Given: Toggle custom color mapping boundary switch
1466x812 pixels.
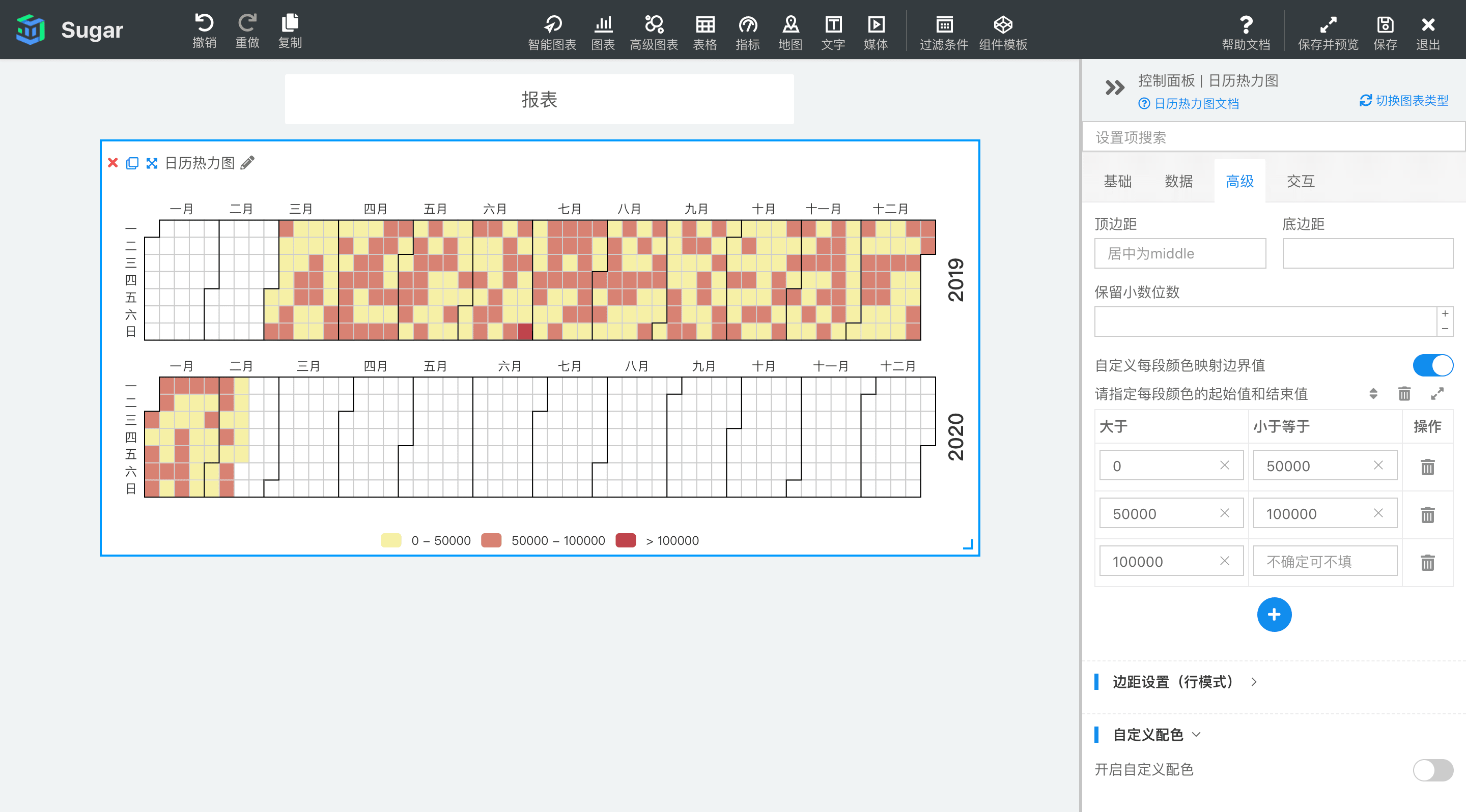Looking at the screenshot, I should point(1432,365).
